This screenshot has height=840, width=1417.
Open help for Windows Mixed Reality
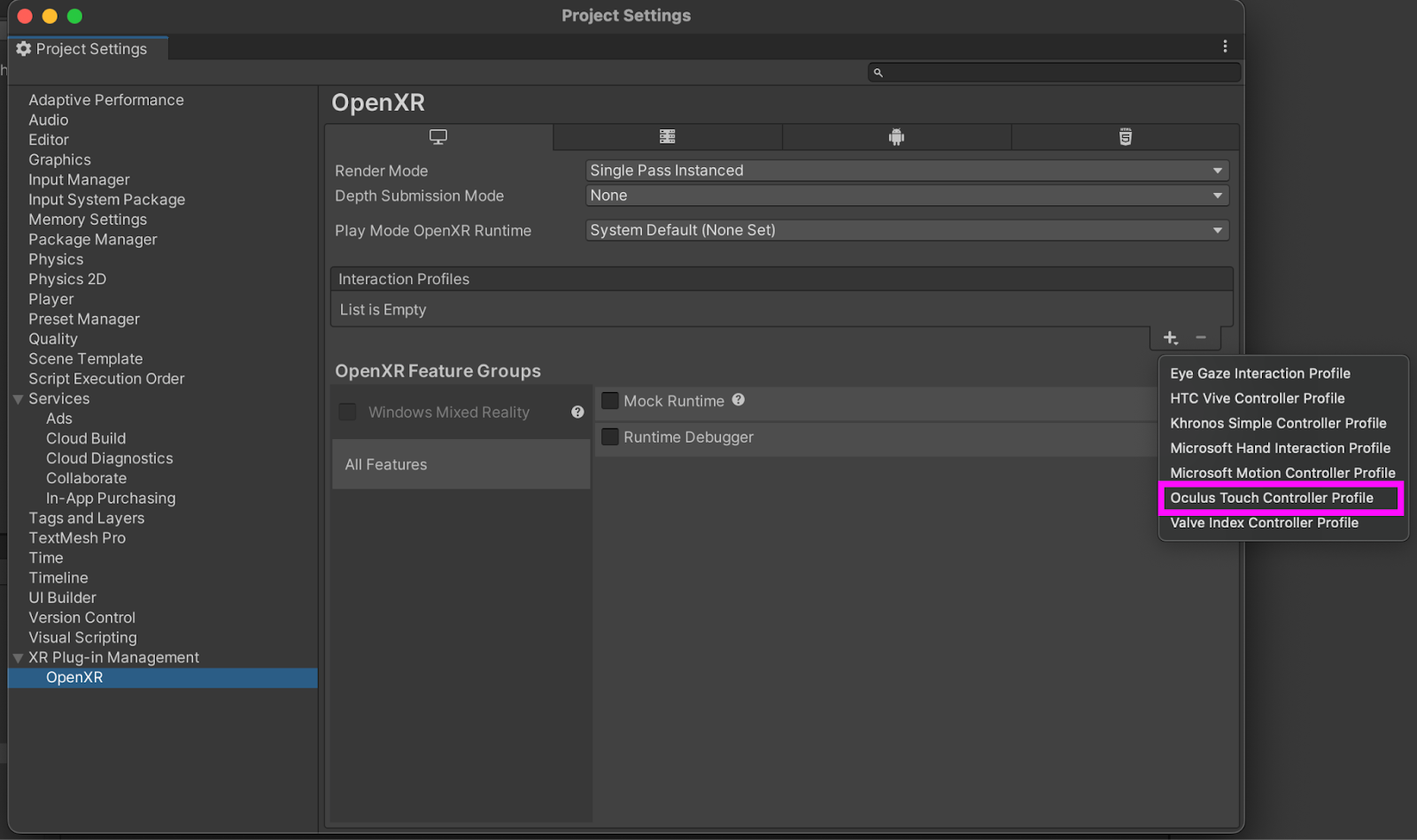(577, 412)
